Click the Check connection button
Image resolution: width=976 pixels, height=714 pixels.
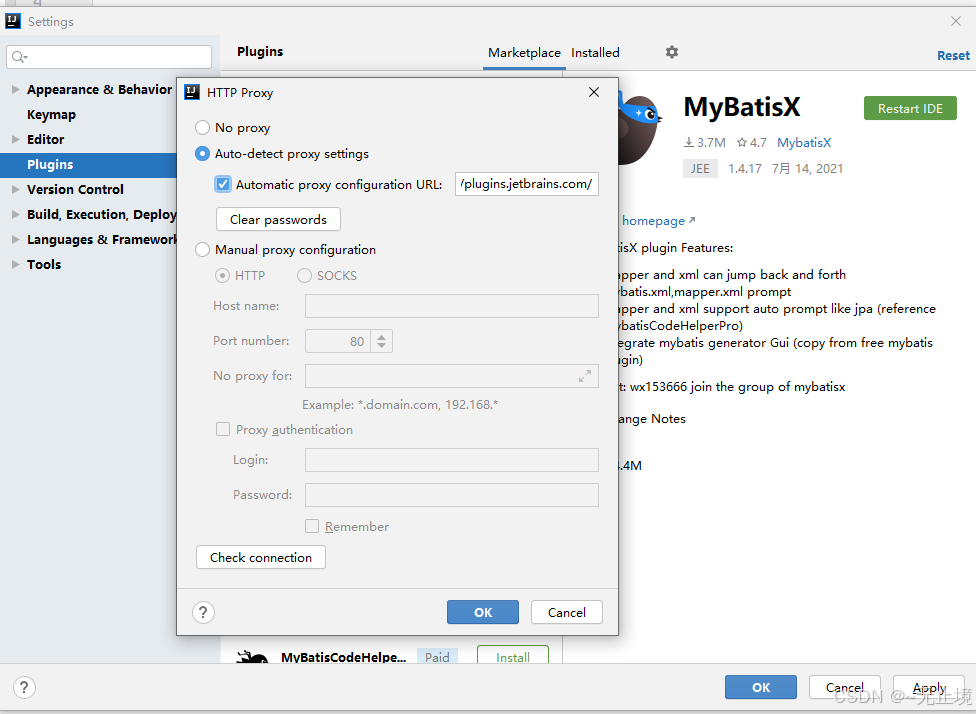pyautogui.click(x=261, y=557)
